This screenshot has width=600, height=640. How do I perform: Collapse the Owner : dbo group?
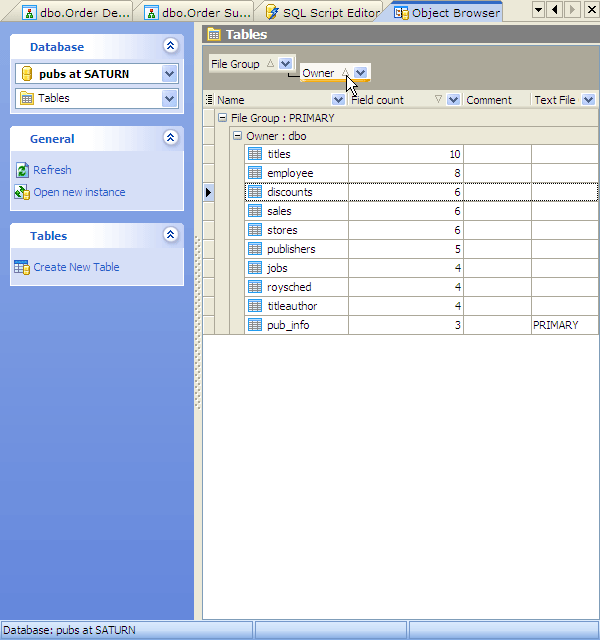coord(237,136)
